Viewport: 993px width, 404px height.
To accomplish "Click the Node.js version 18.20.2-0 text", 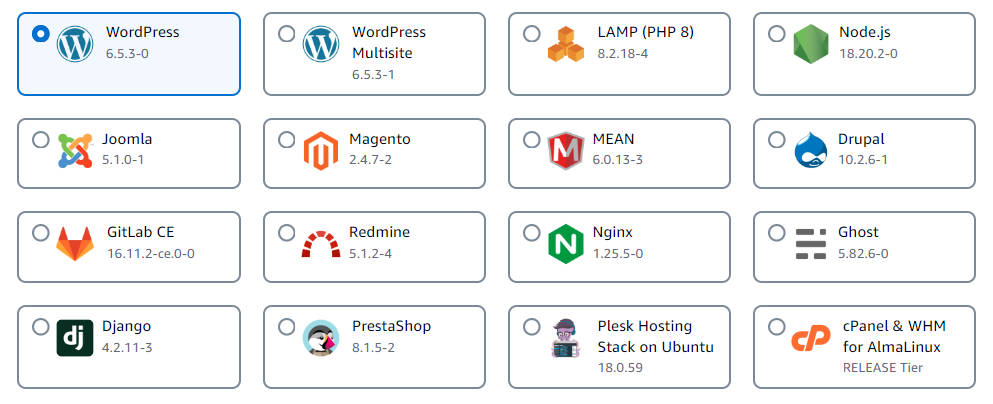I will coord(868,53).
